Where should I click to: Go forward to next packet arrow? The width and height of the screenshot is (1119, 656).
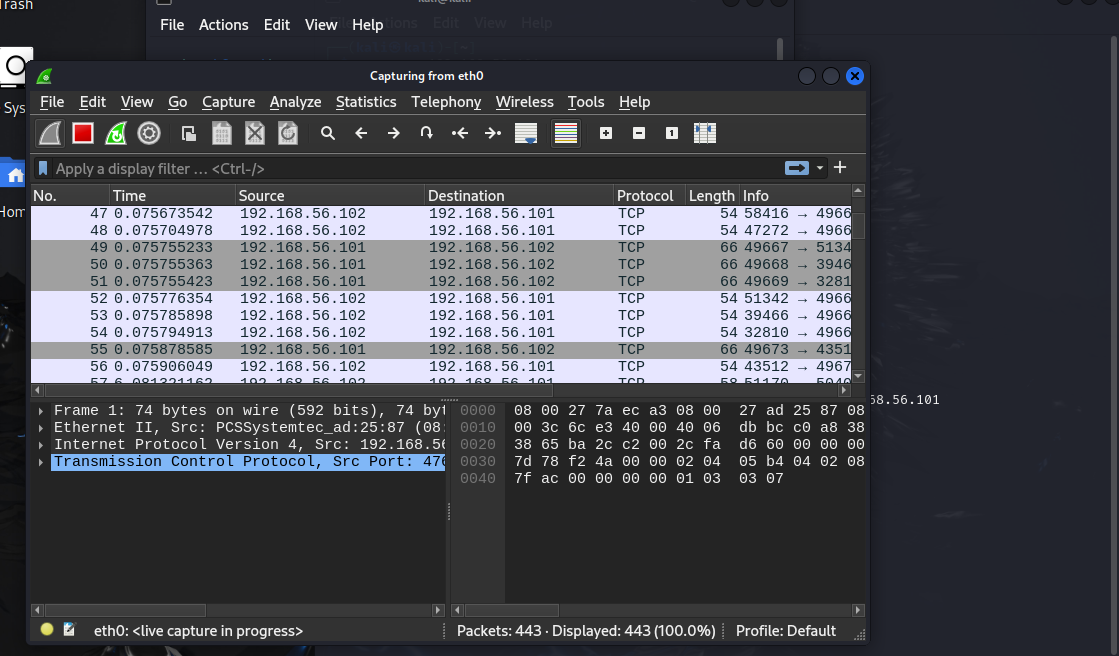[393, 133]
